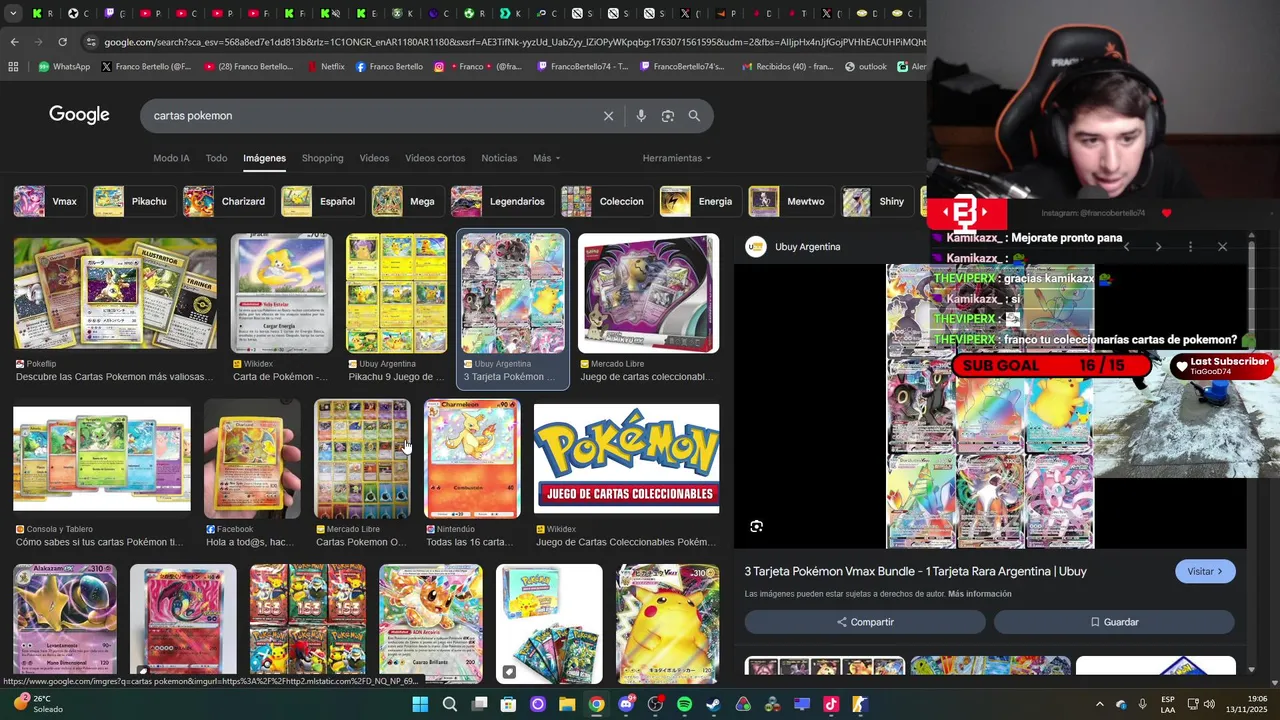Open Google Lens image search icon

pyautogui.click(x=668, y=116)
